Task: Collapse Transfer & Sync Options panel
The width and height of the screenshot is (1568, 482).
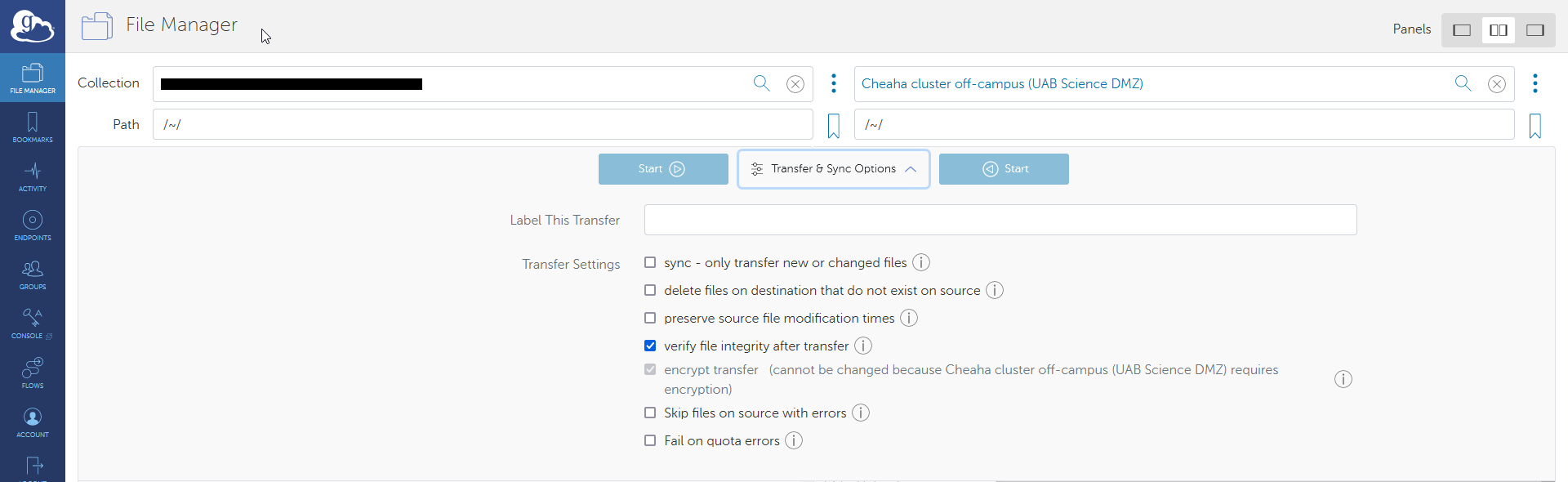Action: tap(833, 169)
